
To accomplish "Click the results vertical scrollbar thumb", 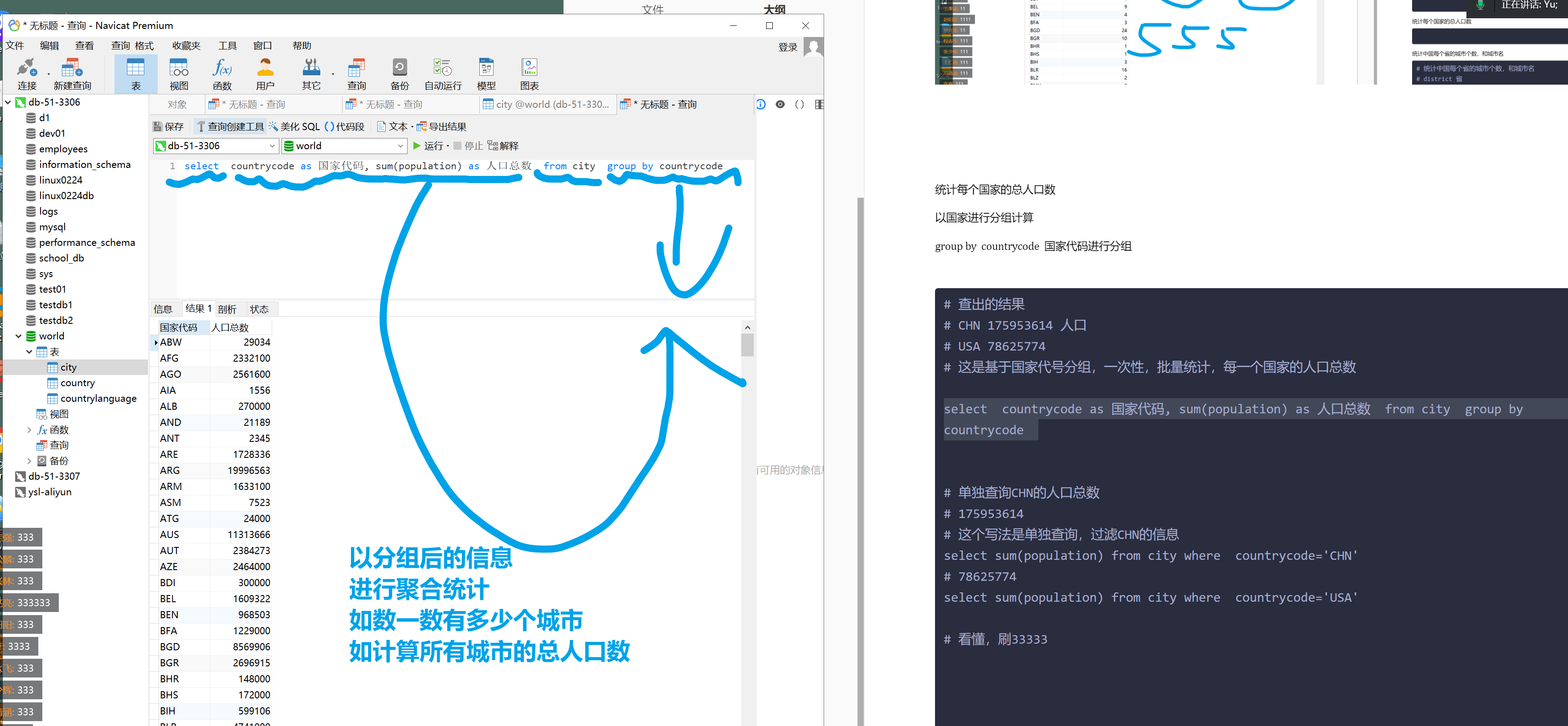I will [747, 345].
